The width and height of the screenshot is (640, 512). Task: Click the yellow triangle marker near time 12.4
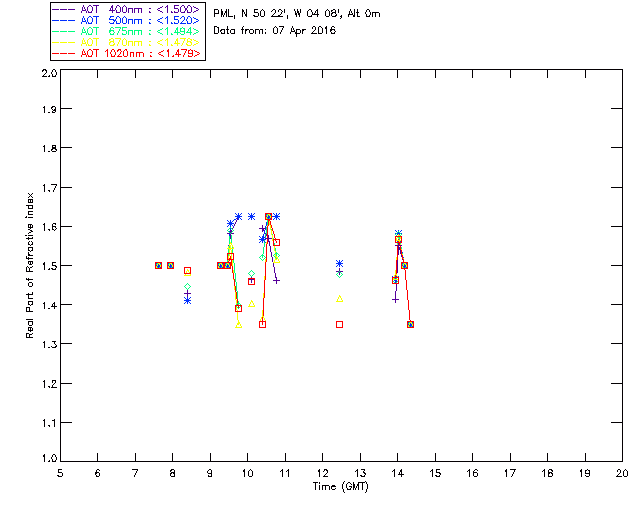340,299
